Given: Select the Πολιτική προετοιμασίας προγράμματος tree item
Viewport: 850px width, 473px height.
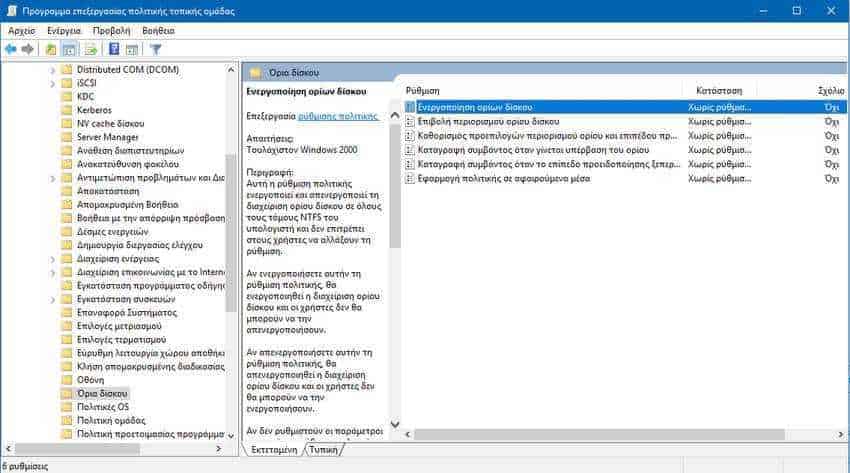Looking at the screenshot, I should [150, 434].
